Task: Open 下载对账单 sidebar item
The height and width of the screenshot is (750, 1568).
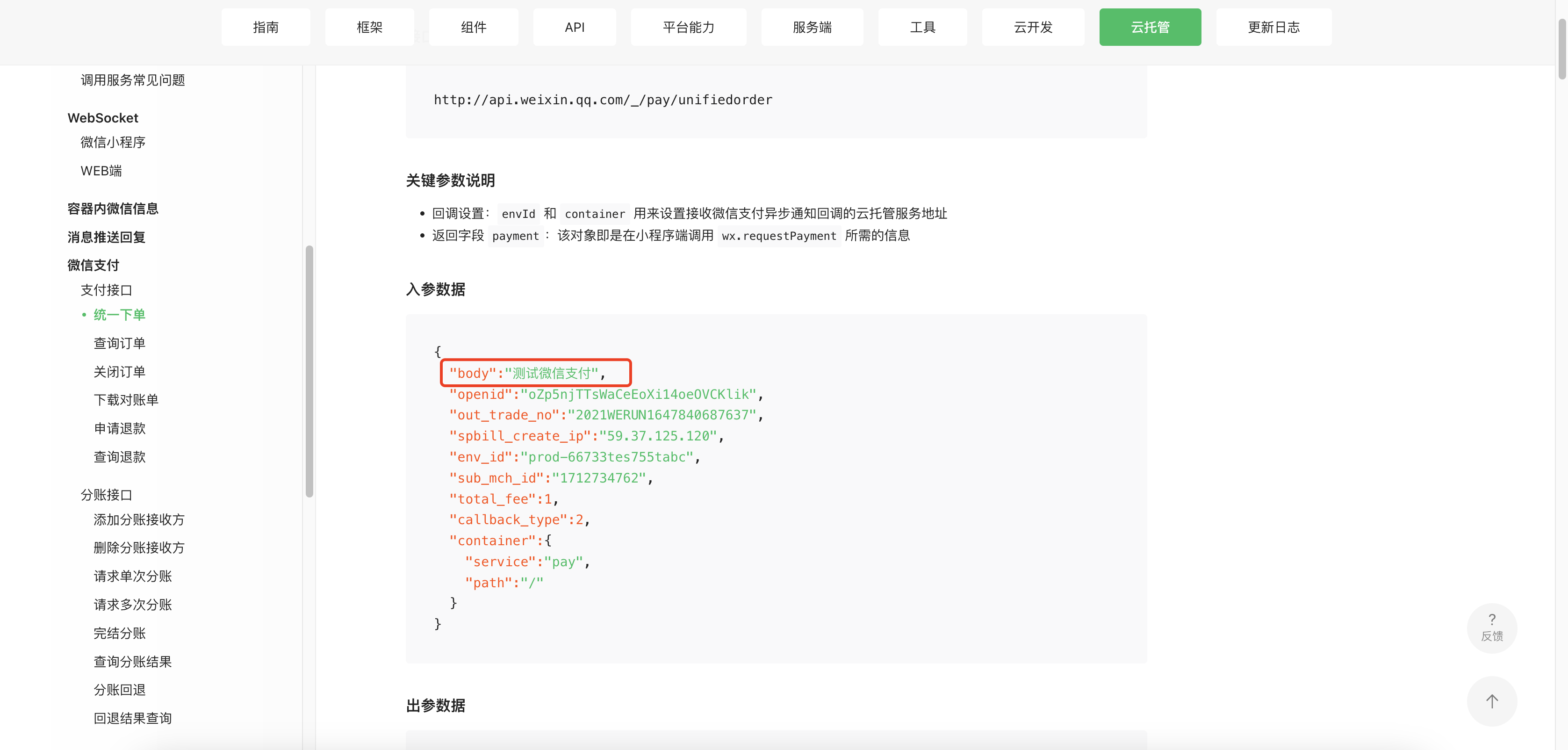Action: coord(126,400)
